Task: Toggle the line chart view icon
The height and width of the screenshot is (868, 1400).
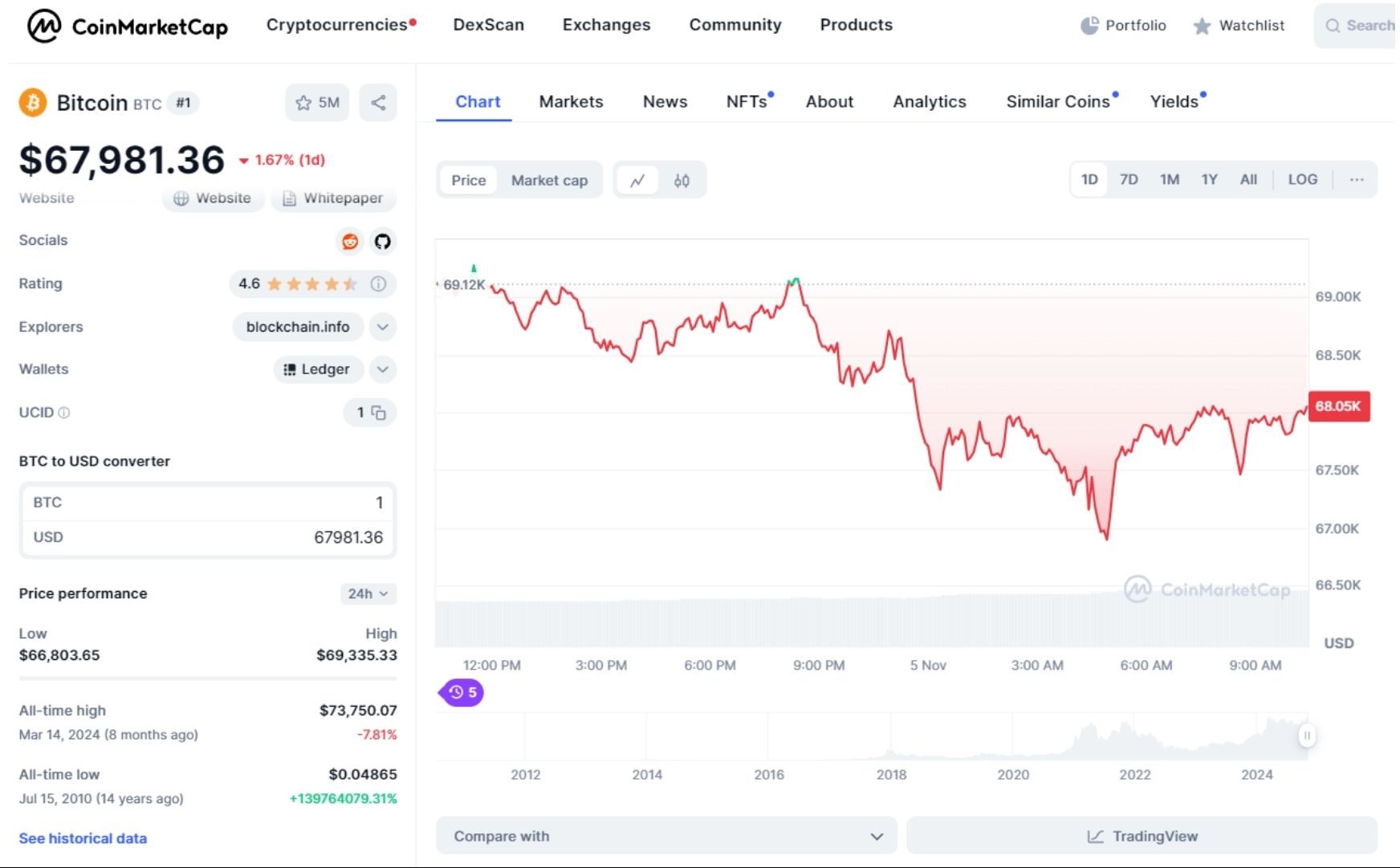Action: click(x=637, y=180)
